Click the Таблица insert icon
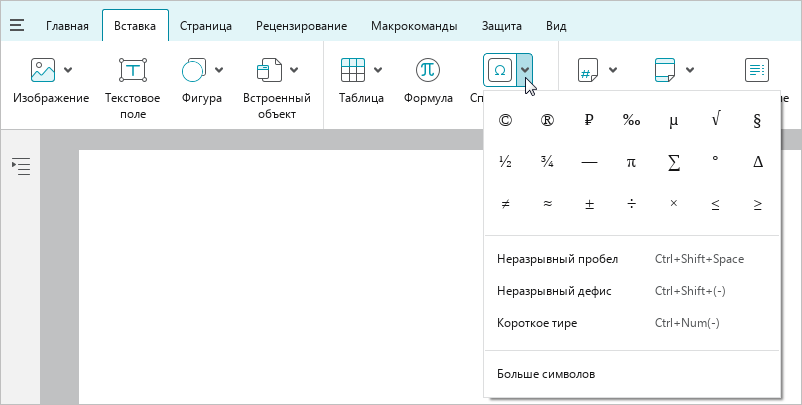Image resolution: width=802 pixels, height=405 pixels. pyautogui.click(x=353, y=70)
